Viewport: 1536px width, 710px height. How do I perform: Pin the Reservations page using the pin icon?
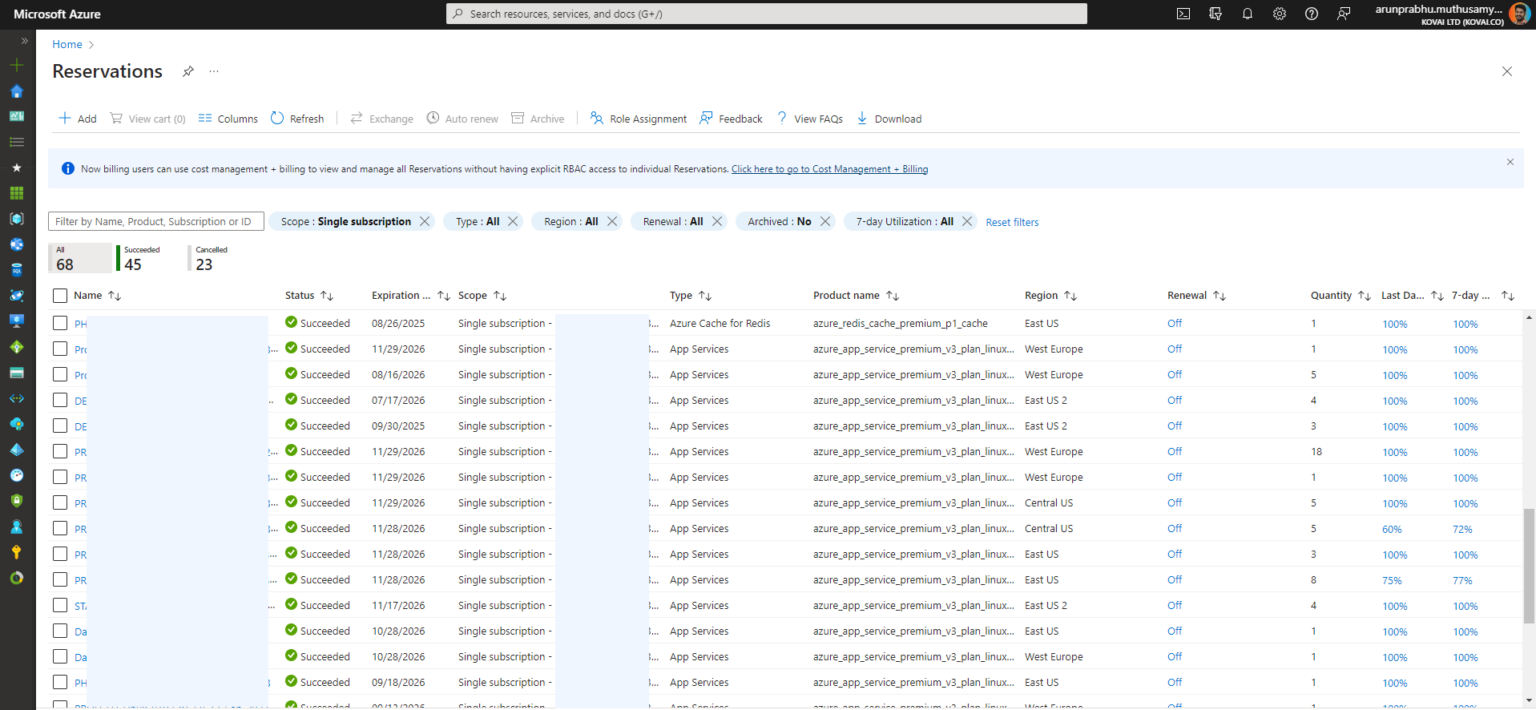click(188, 71)
